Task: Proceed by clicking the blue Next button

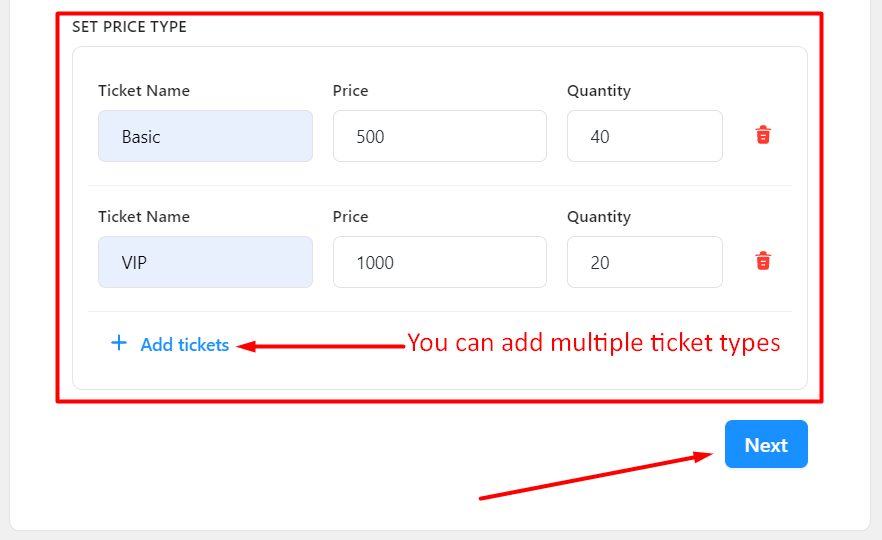Action: (x=766, y=444)
